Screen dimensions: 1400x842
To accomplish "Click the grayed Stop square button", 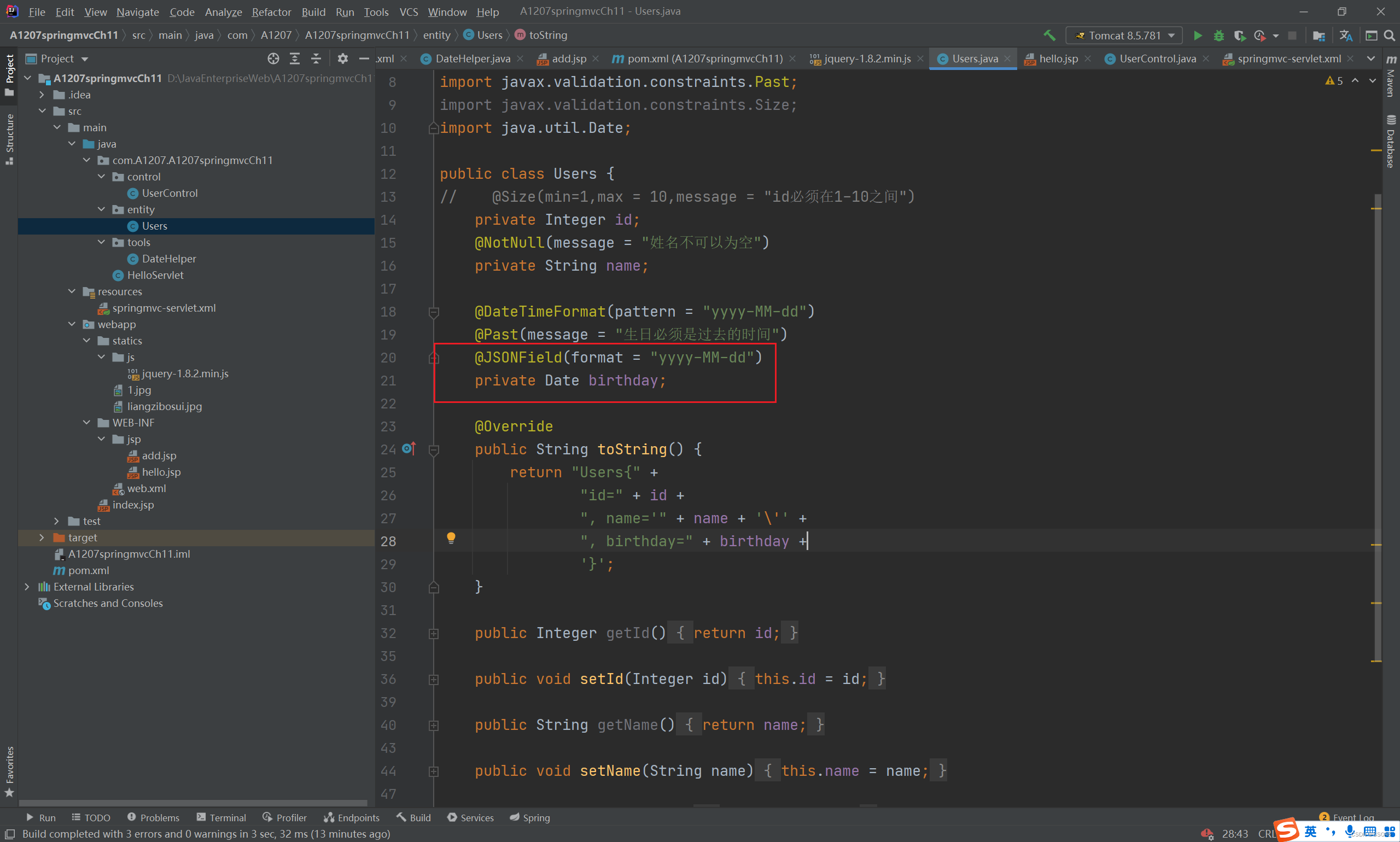I will click(1292, 35).
